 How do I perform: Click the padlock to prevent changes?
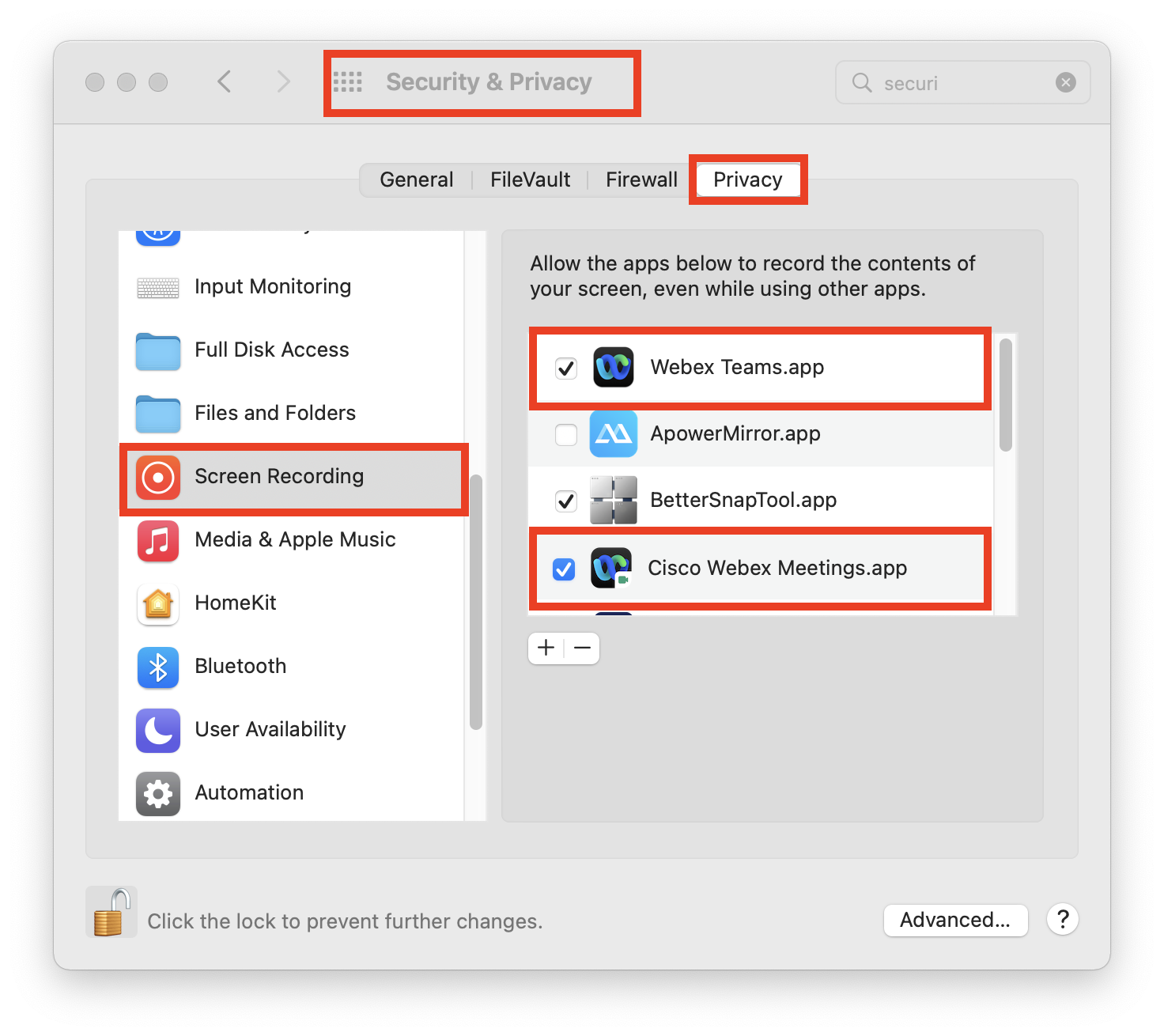click(x=110, y=912)
